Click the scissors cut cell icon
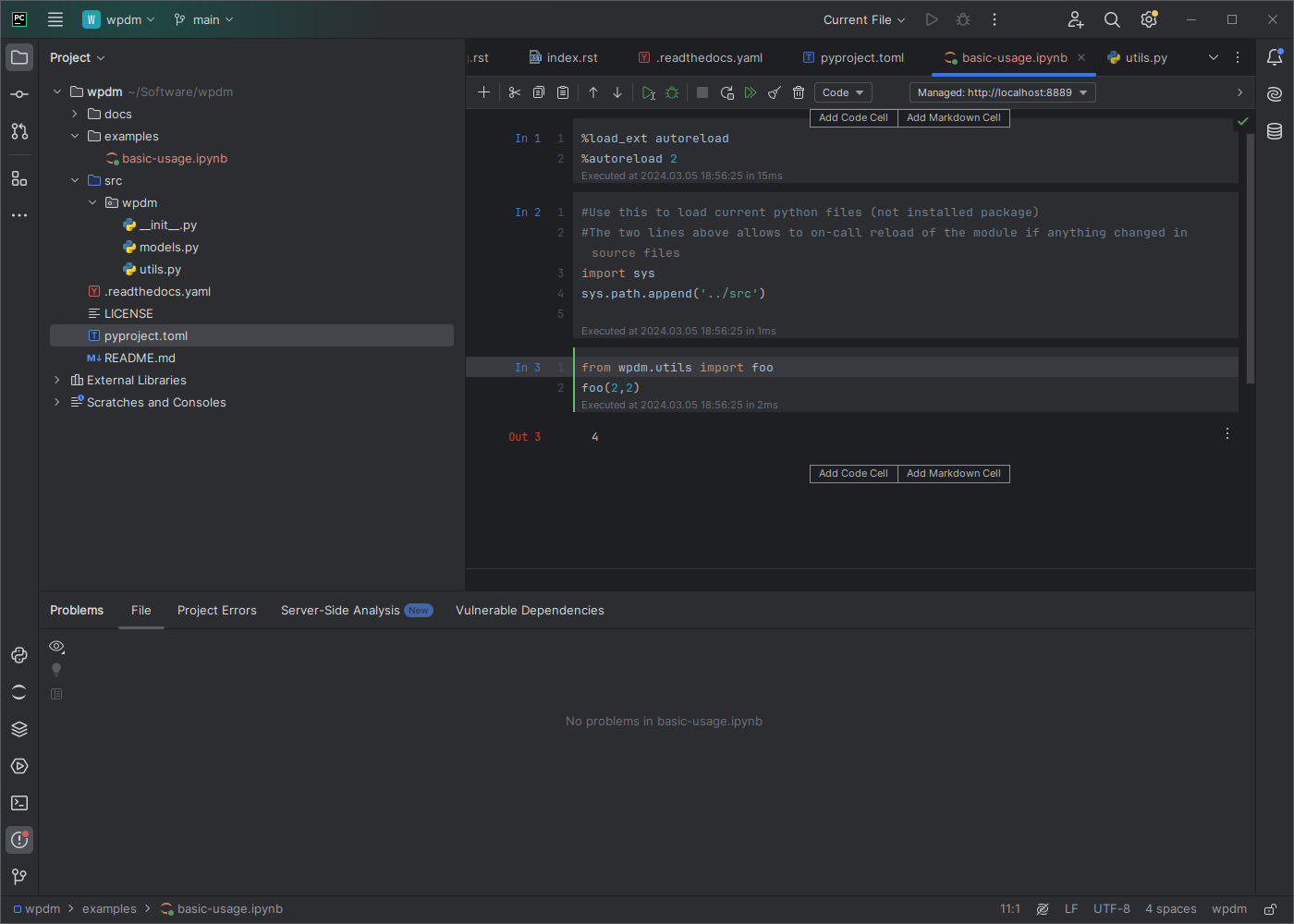Viewport: 1294px width, 924px height. click(515, 92)
